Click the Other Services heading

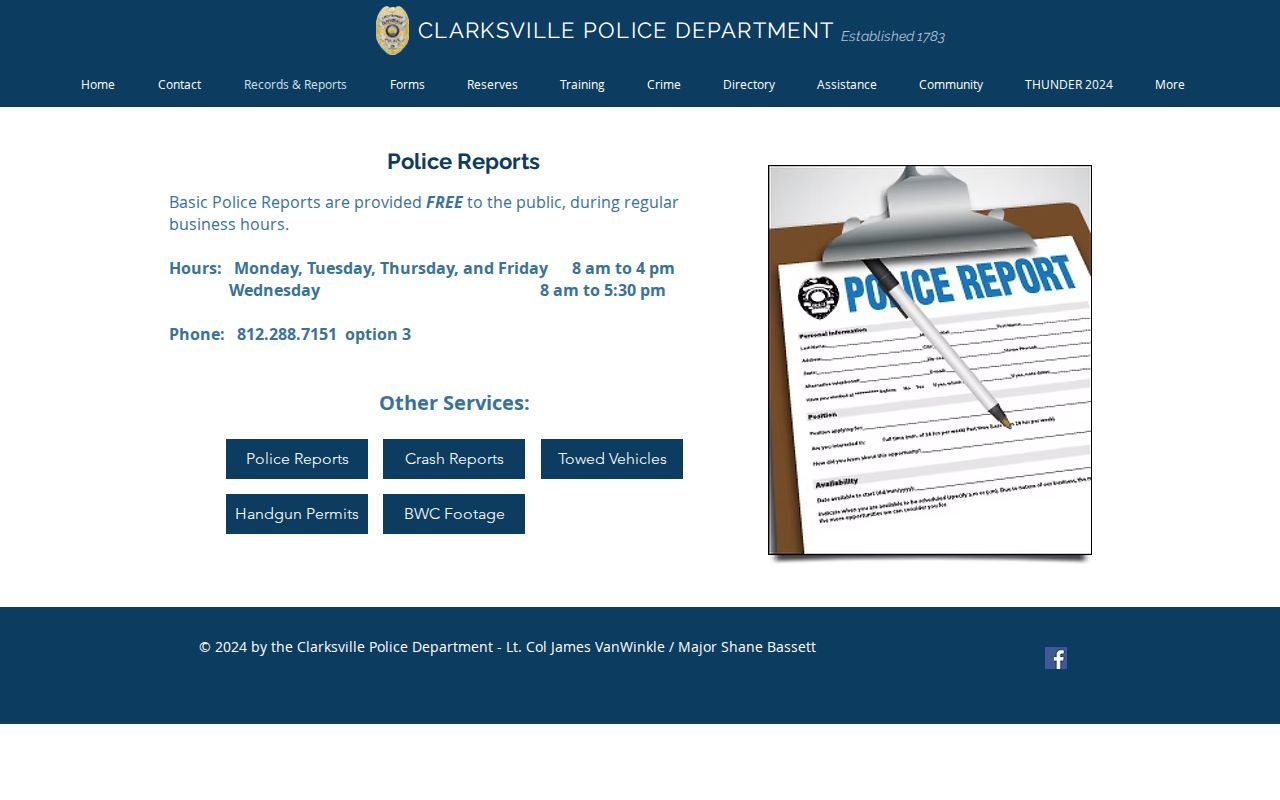click(x=454, y=403)
